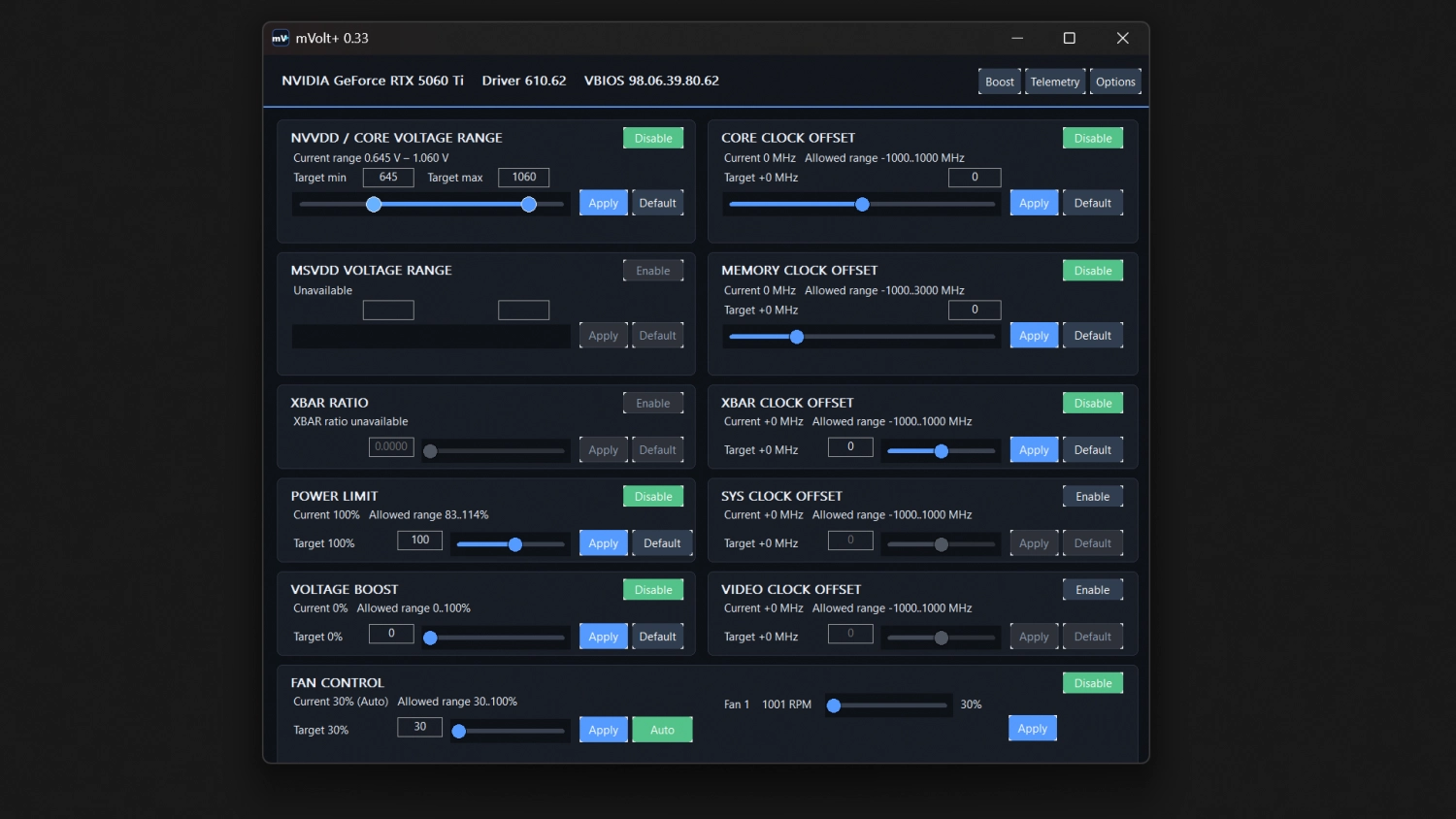Click the Memory Clock Offset slider handle
Viewport: 1456px width, 819px height.
797,337
